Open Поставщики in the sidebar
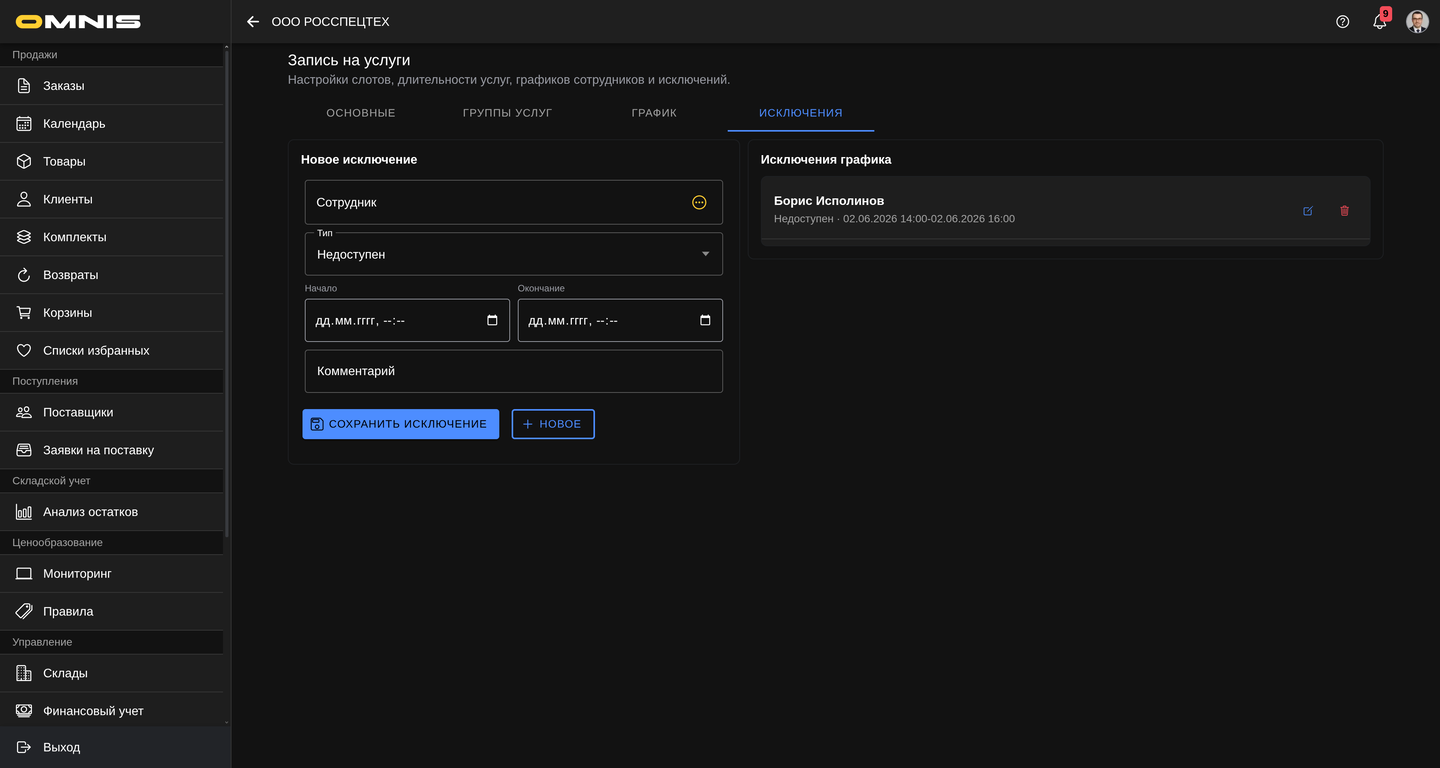This screenshot has width=1440, height=768. tap(112, 412)
